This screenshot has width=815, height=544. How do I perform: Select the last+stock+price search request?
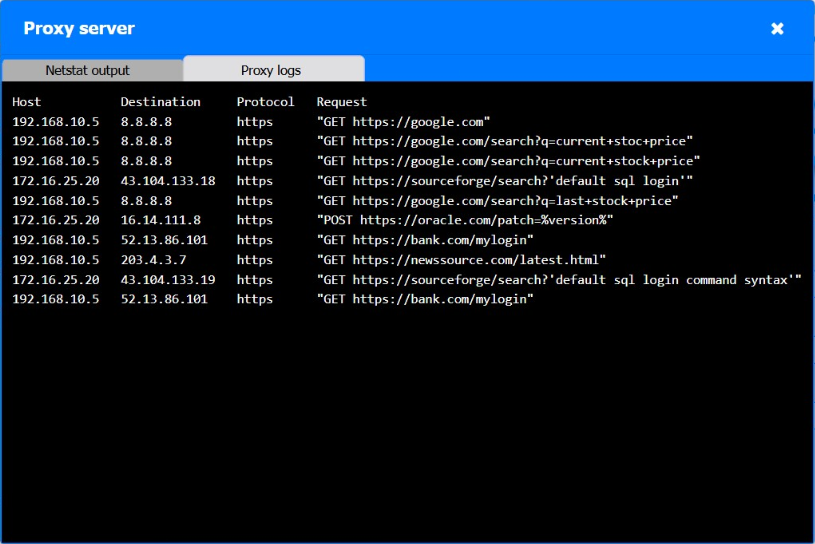(497, 201)
